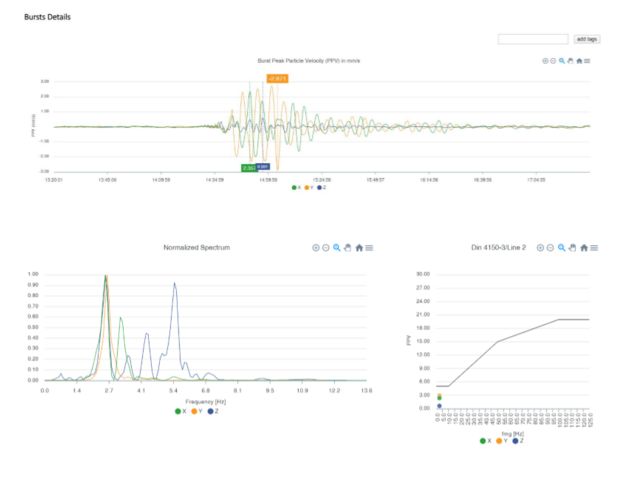The width and height of the screenshot is (640, 480).
Task: Zoom out on the Burst PPV chart
Action: [x=555, y=61]
